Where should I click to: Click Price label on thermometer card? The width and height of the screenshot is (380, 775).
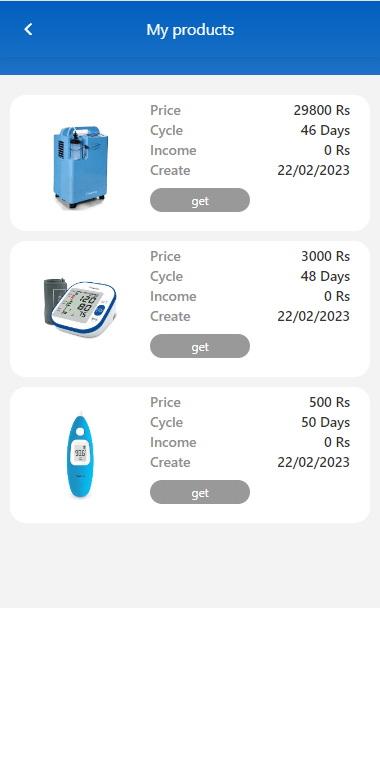(166, 402)
